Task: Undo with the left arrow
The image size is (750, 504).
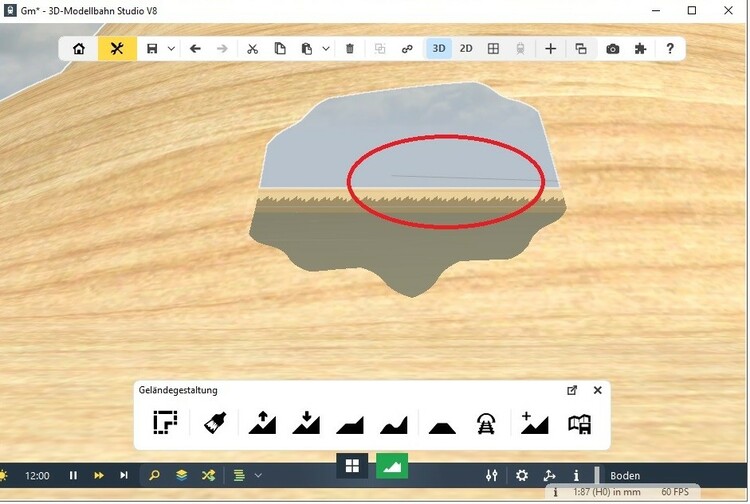Action: [x=195, y=48]
